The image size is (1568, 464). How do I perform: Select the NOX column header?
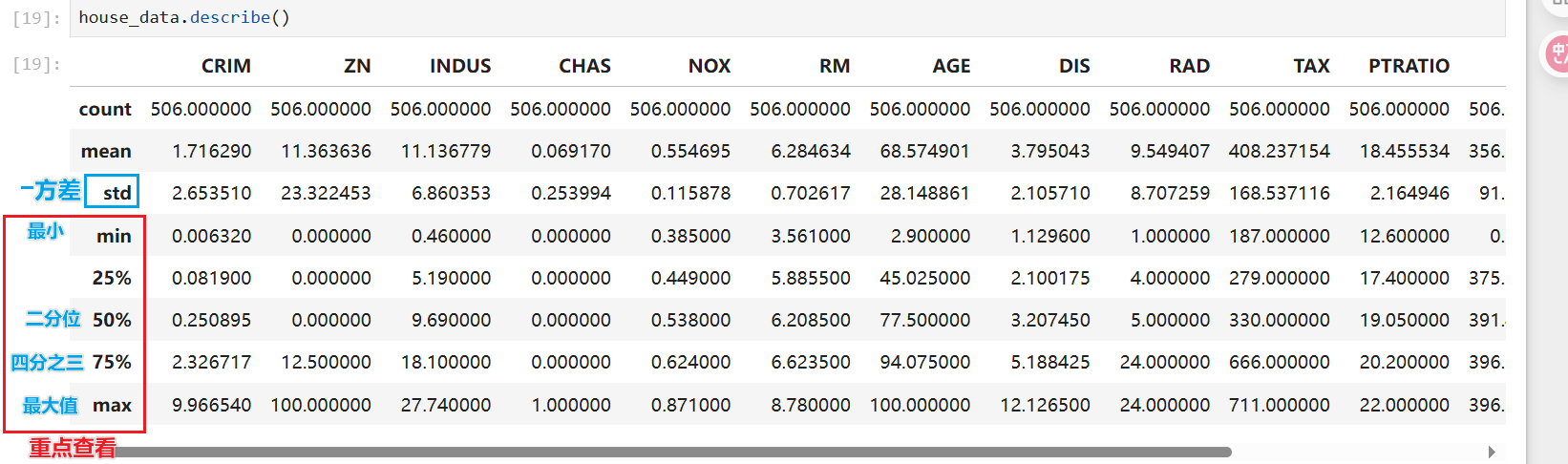709,66
